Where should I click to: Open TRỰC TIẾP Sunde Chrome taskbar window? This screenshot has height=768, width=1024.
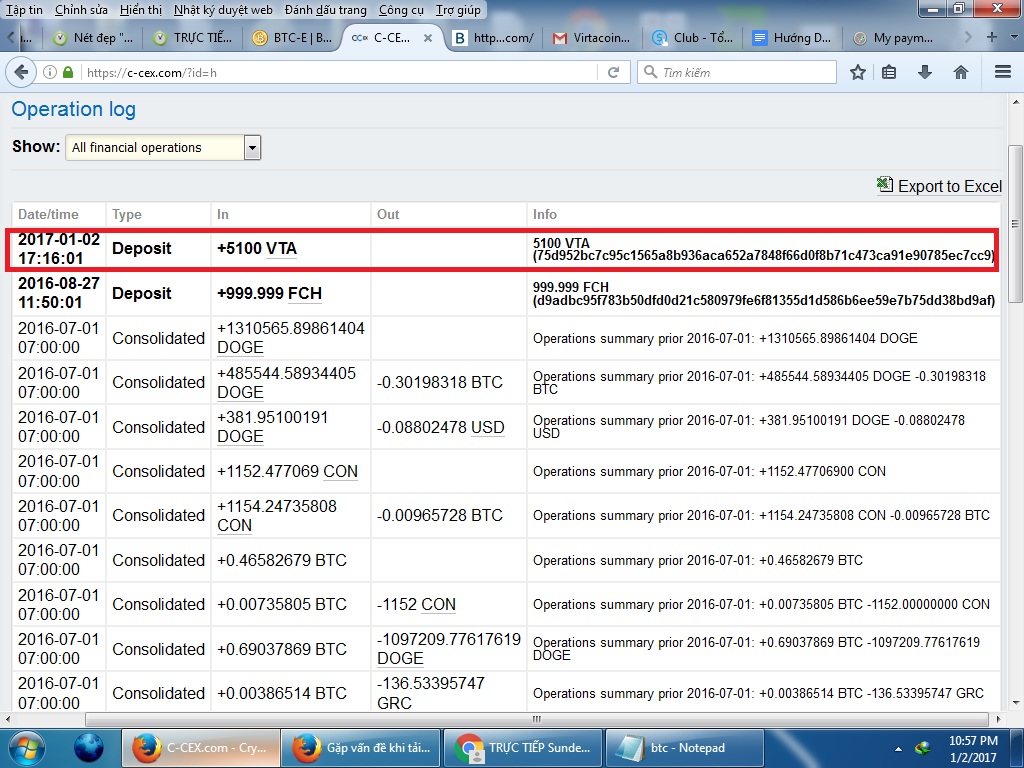523,748
